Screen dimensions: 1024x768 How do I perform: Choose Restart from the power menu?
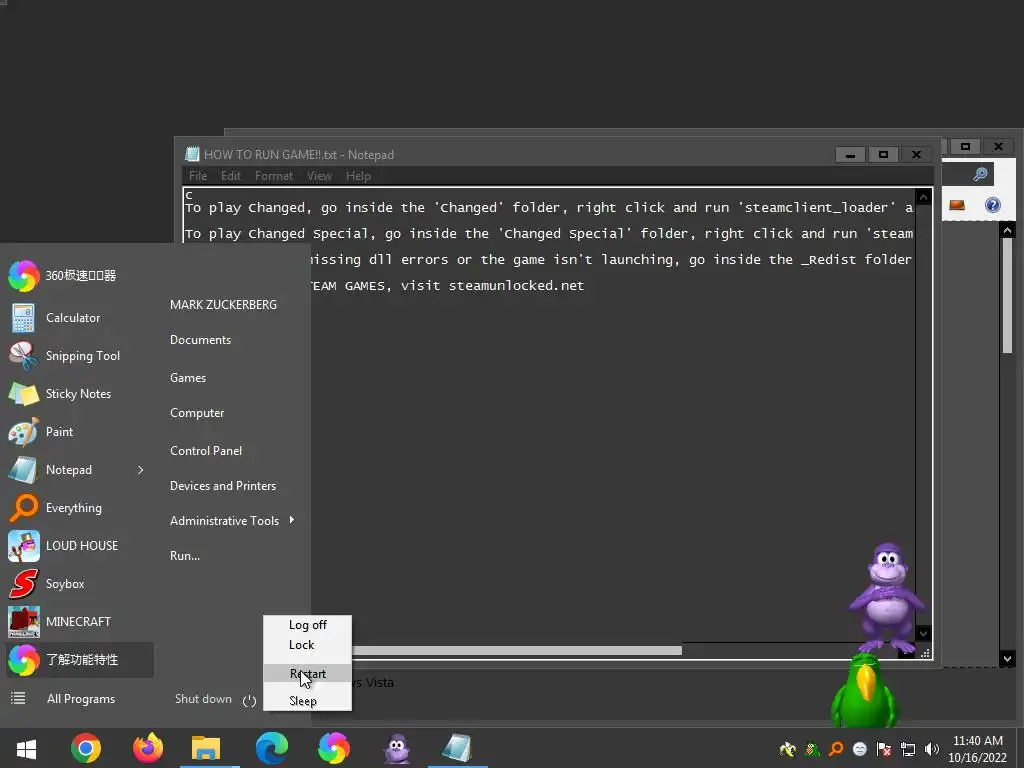[308, 674]
